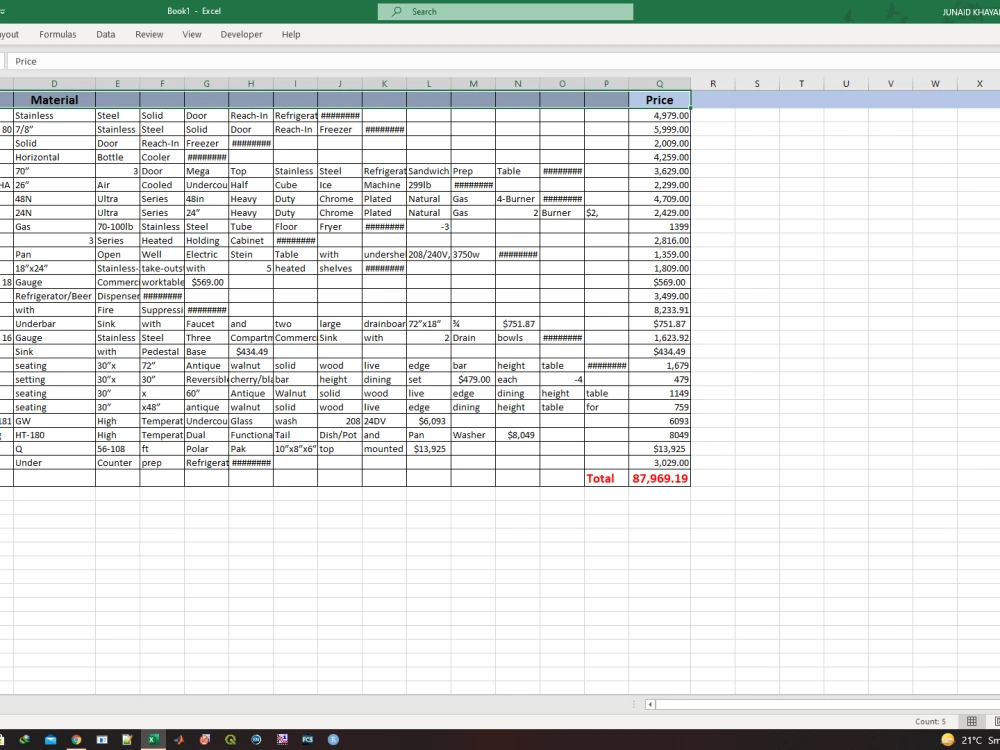Open the Developer tab

coord(241,34)
